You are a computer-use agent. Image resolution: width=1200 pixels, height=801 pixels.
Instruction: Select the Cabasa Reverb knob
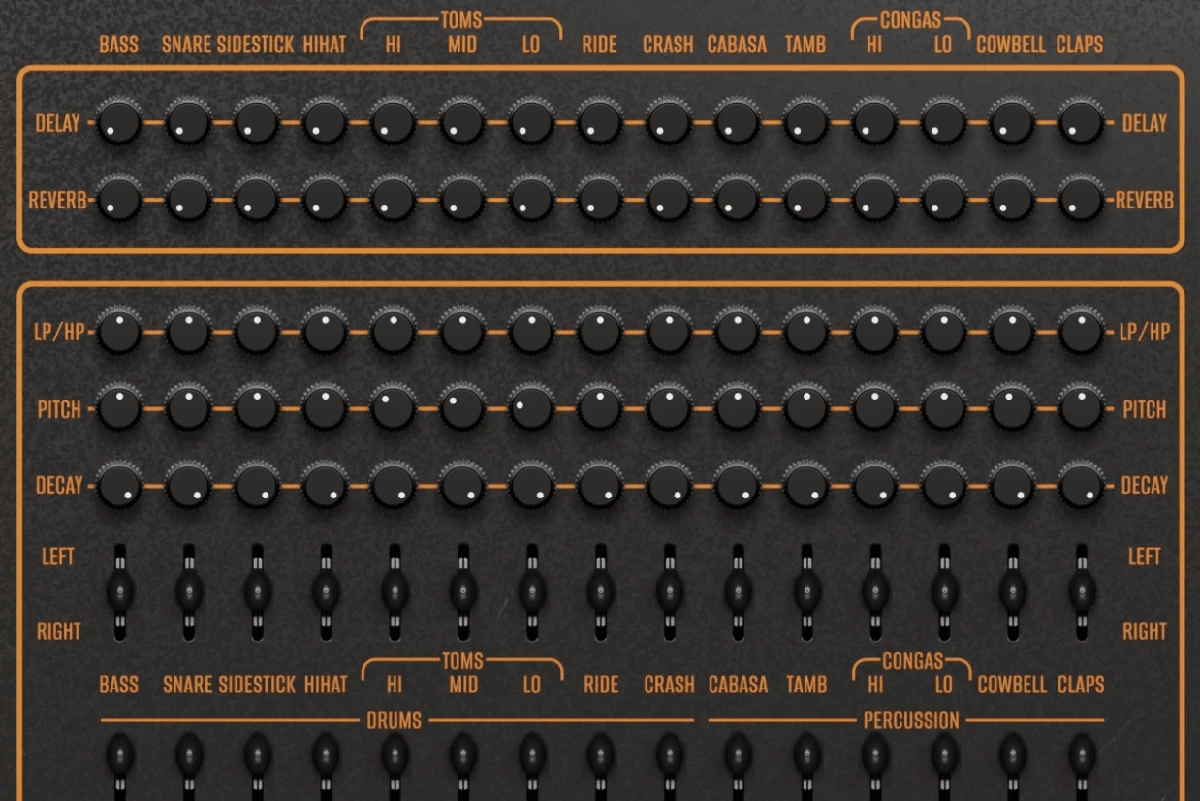737,200
